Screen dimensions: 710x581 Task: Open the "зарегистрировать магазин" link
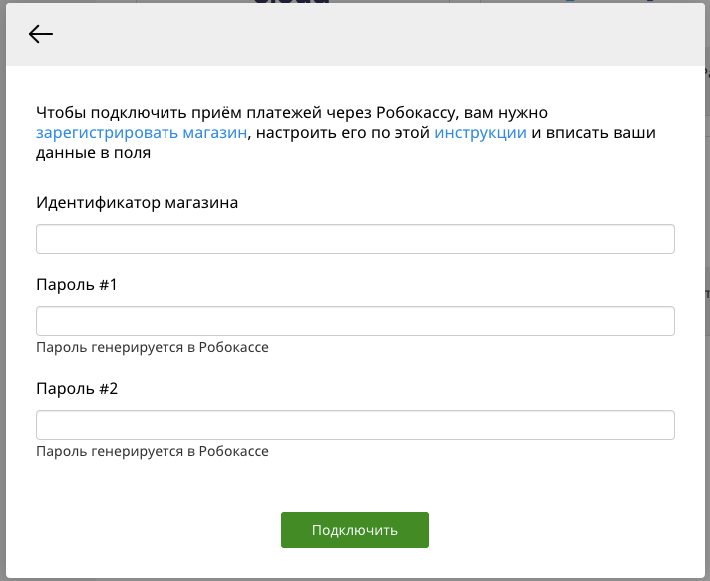point(142,133)
